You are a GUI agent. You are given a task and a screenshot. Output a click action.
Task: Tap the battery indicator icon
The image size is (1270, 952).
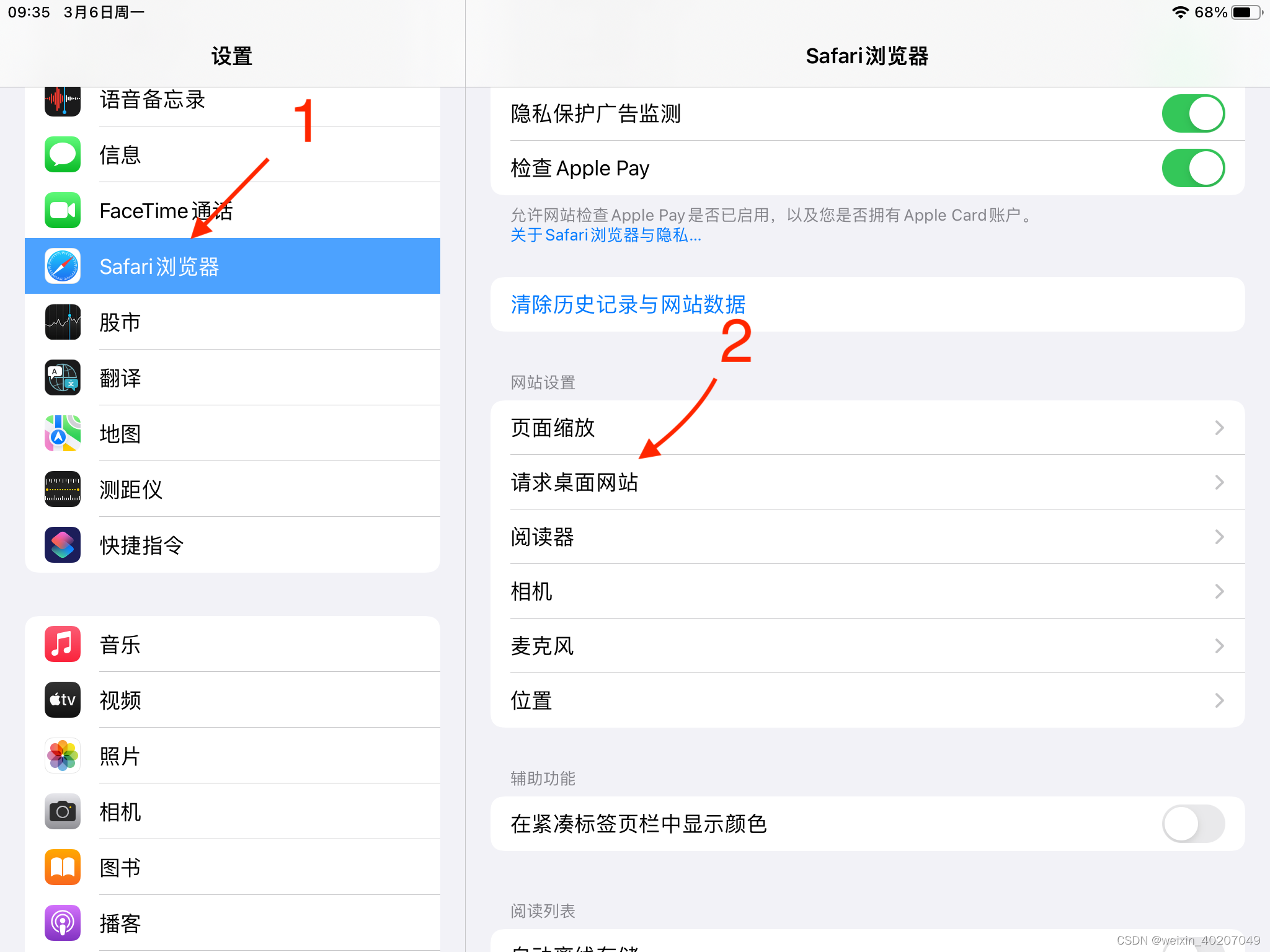[1247, 12]
